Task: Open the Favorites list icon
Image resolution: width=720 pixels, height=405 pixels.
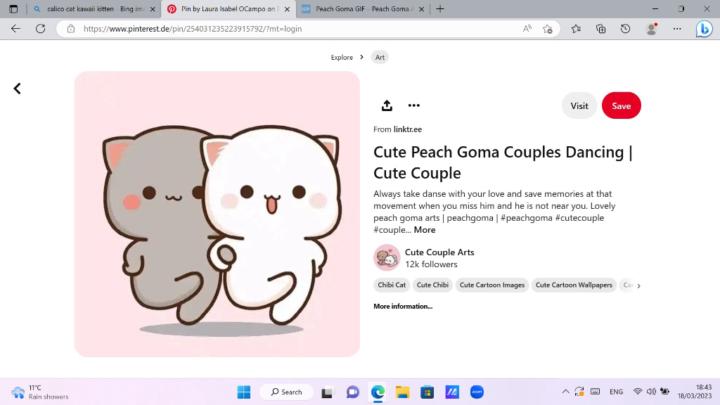Action: pyautogui.click(x=576, y=29)
